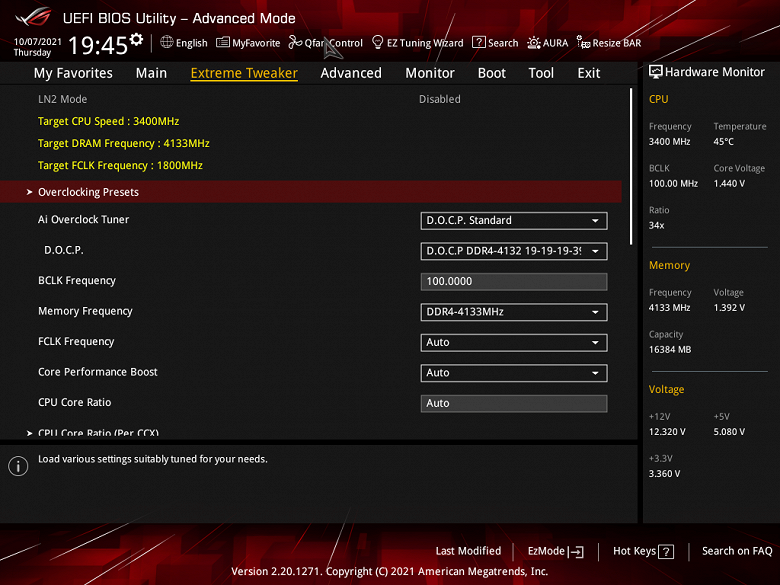Click the Hot Keys question mark icon
Image resolution: width=780 pixels, height=585 pixels.
pos(666,552)
